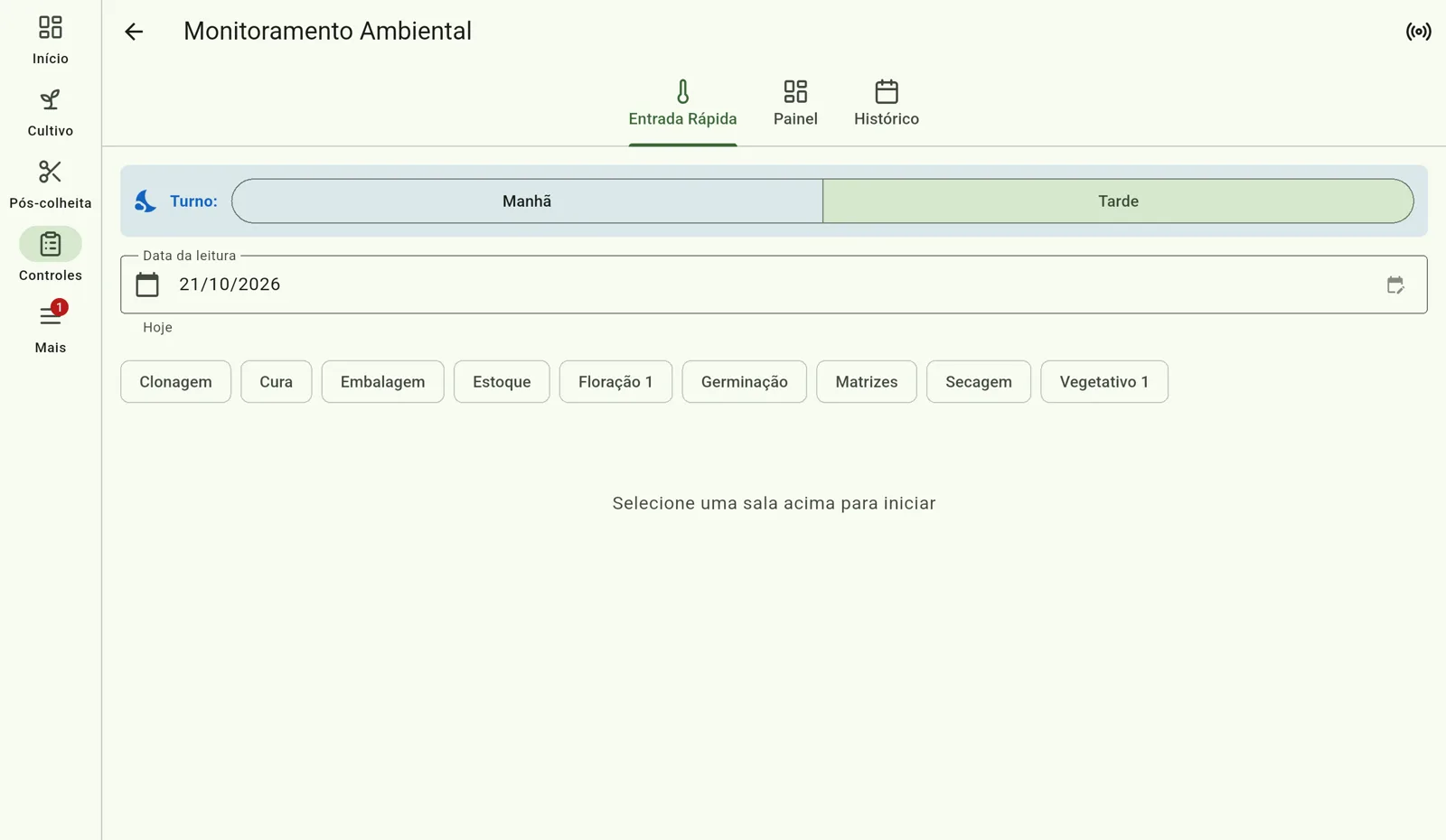Screen dimensions: 1446x840
Task: Choose the Vegetativo 1 room
Action: [x=1104, y=382]
